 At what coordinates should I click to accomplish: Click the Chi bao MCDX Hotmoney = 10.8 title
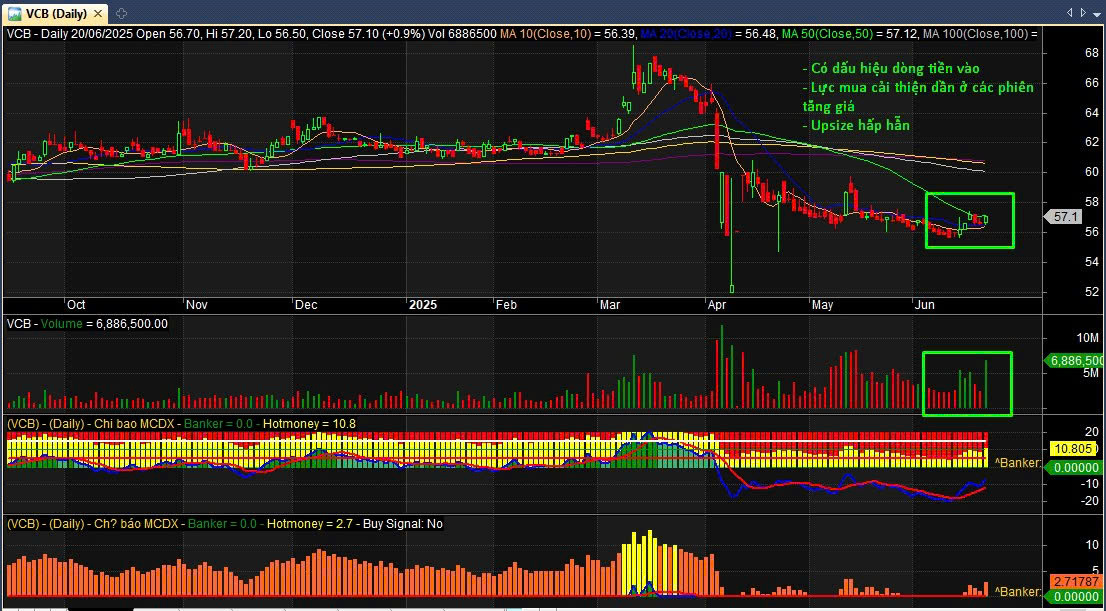[181, 423]
